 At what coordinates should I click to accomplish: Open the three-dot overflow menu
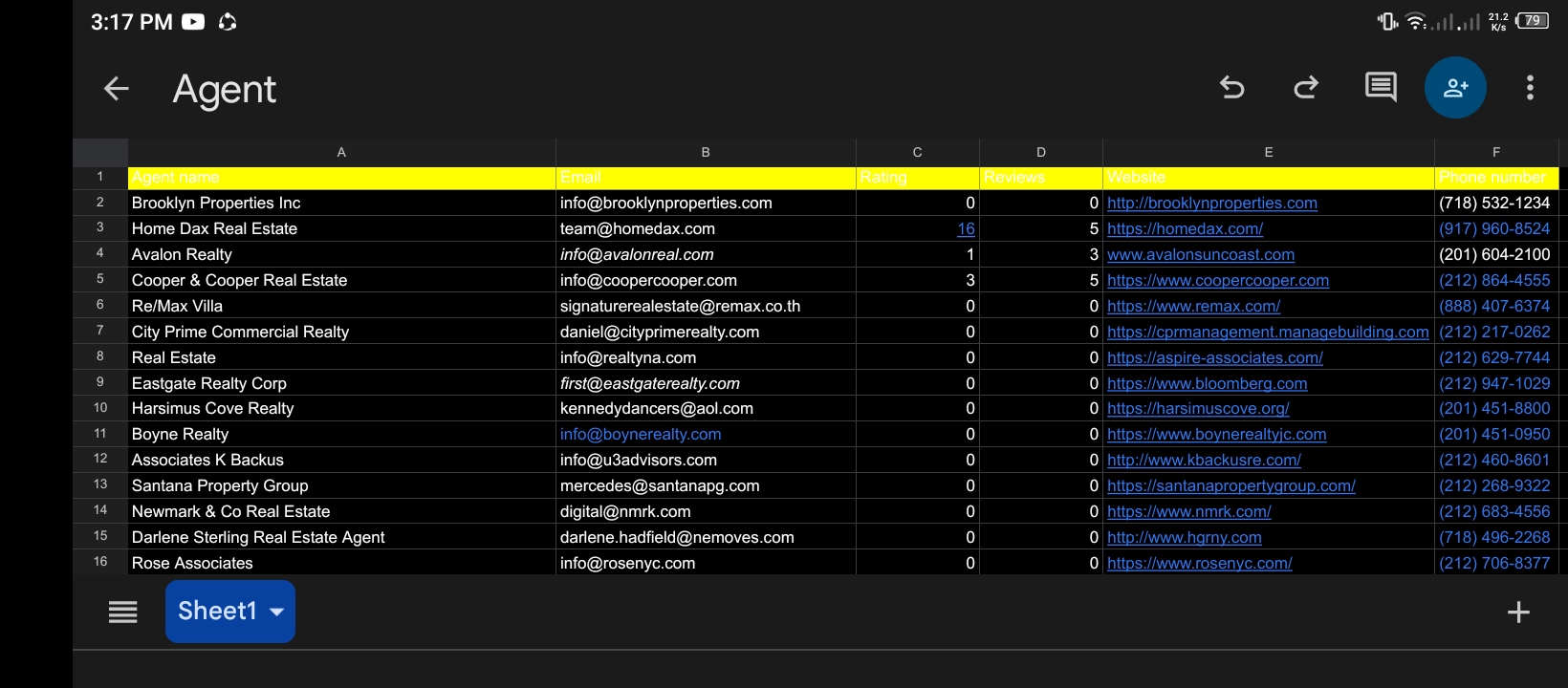[x=1530, y=88]
